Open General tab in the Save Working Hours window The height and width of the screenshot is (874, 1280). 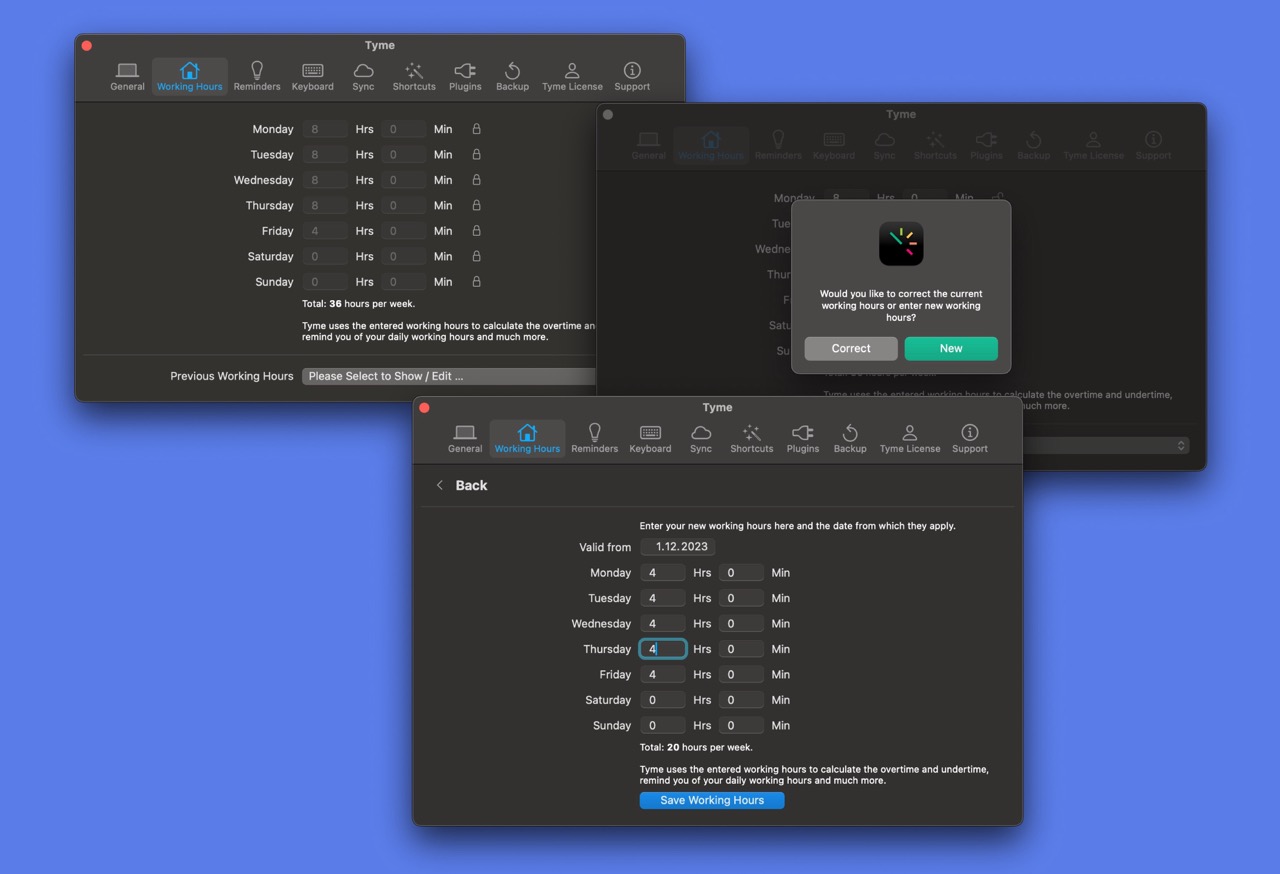click(x=465, y=438)
